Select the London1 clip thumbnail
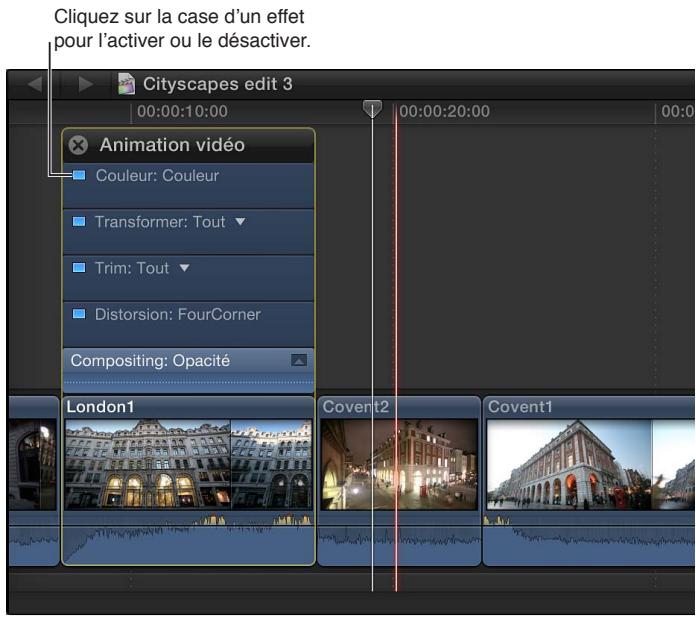The width and height of the screenshot is (696, 618). pos(188,464)
